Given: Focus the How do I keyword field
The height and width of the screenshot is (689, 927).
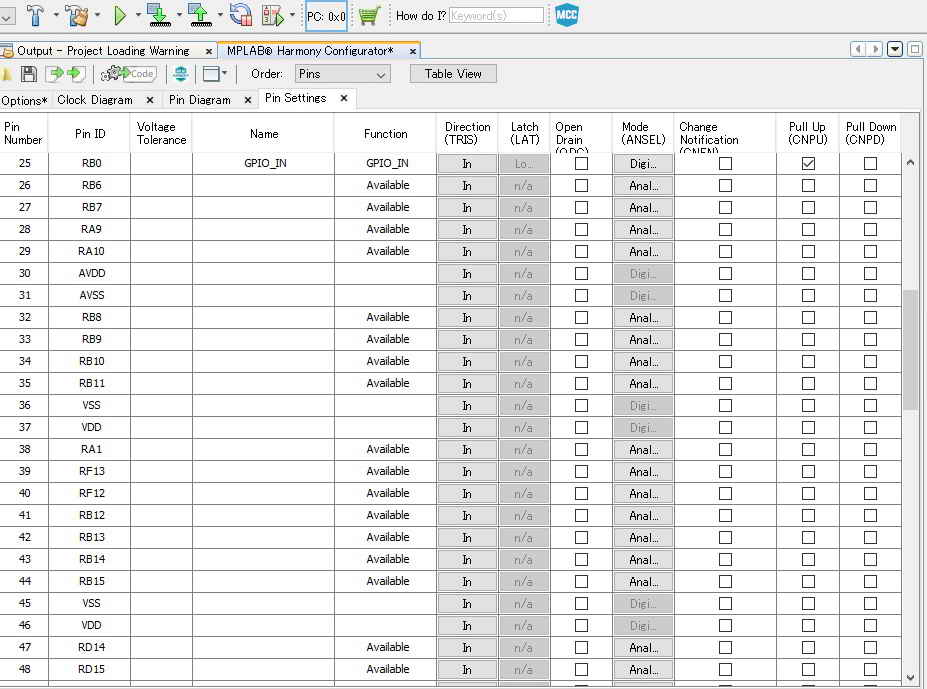Looking at the screenshot, I should click(x=496, y=15).
